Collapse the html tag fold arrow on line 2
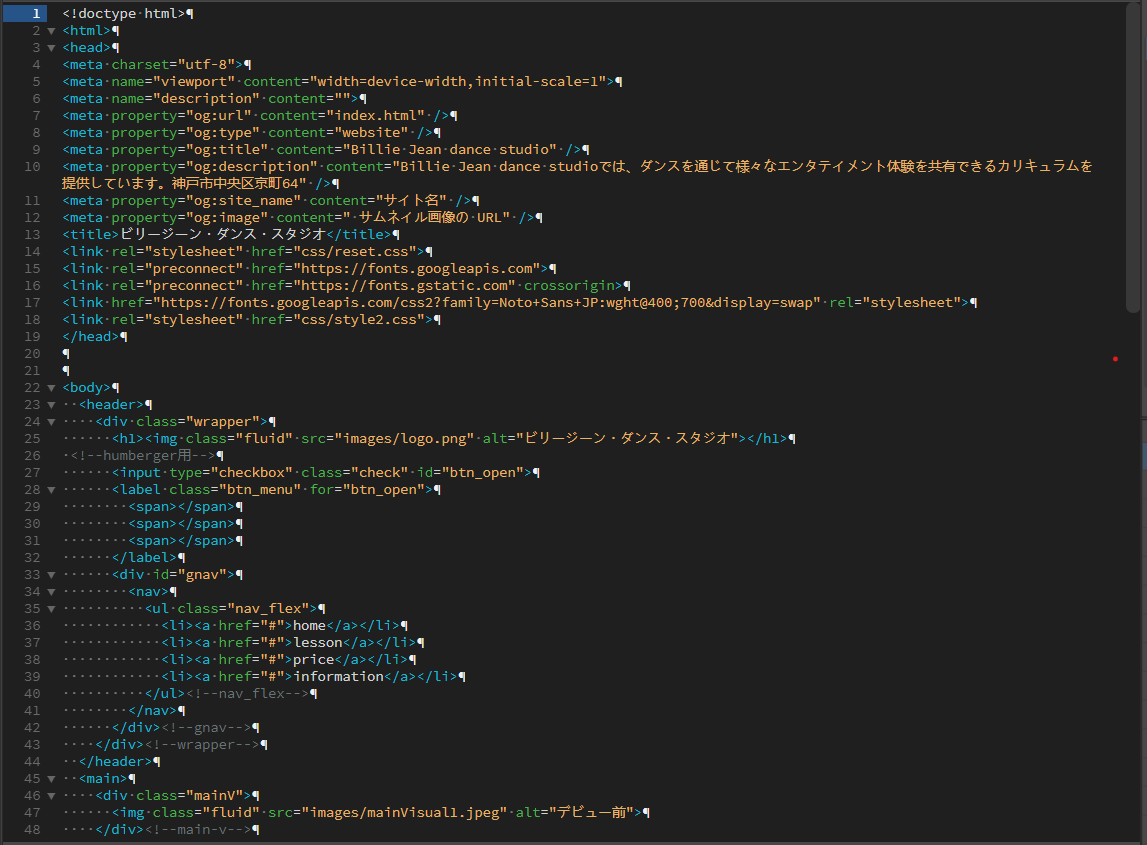This screenshot has width=1147, height=845. click(51, 31)
